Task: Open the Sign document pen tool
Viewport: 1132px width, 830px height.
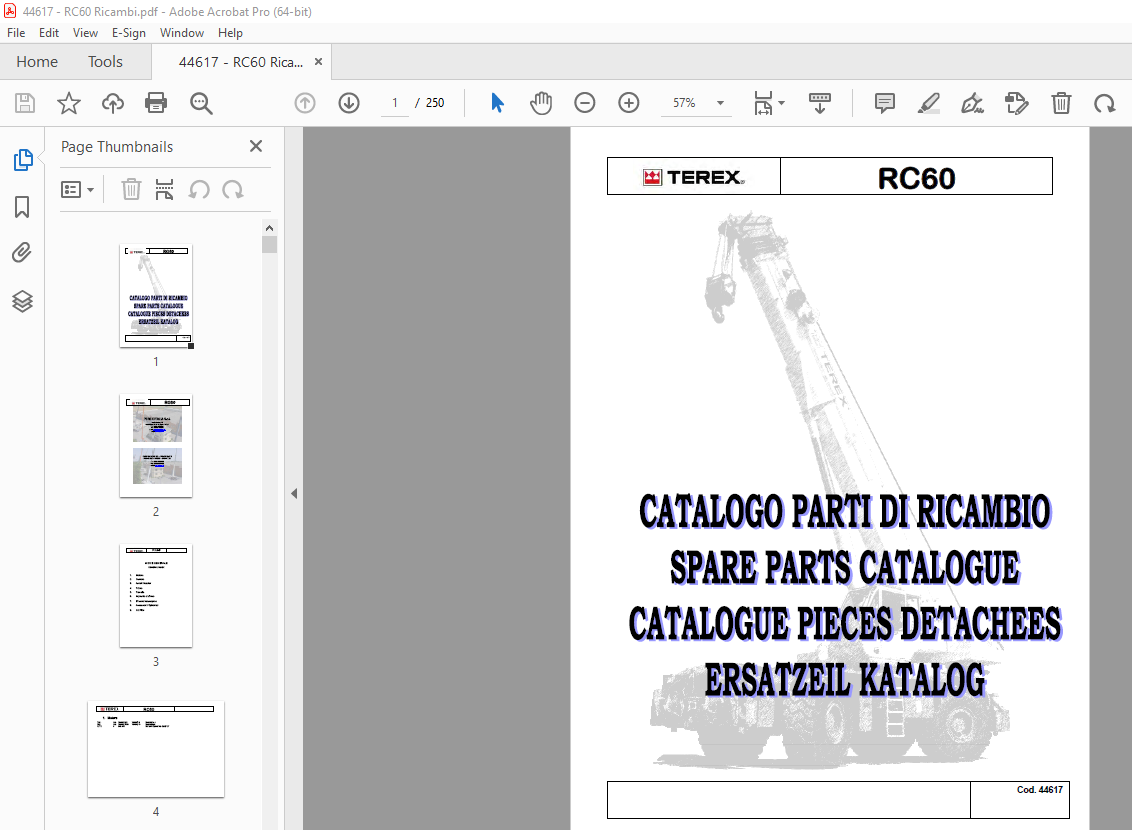Action: [x=972, y=103]
